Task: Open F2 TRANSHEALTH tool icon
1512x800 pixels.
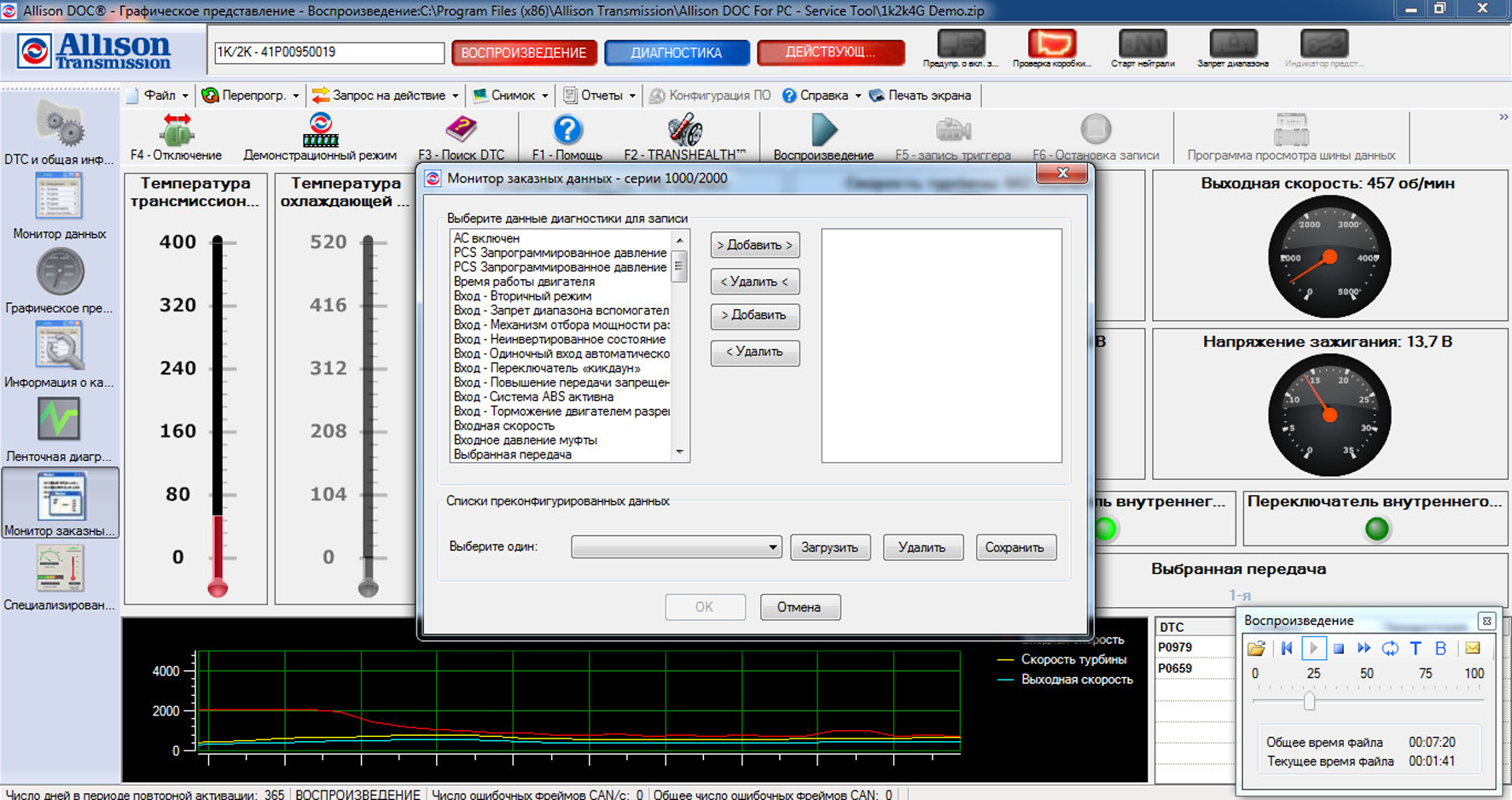Action: pyautogui.click(x=684, y=131)
